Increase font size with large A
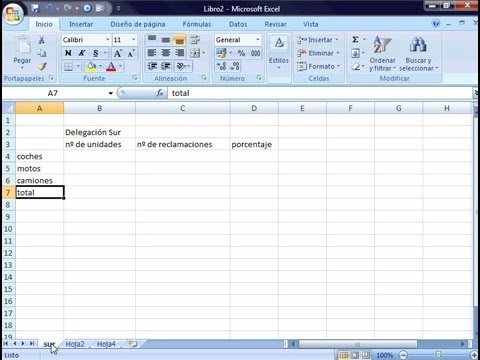 [x=117, y=53]
